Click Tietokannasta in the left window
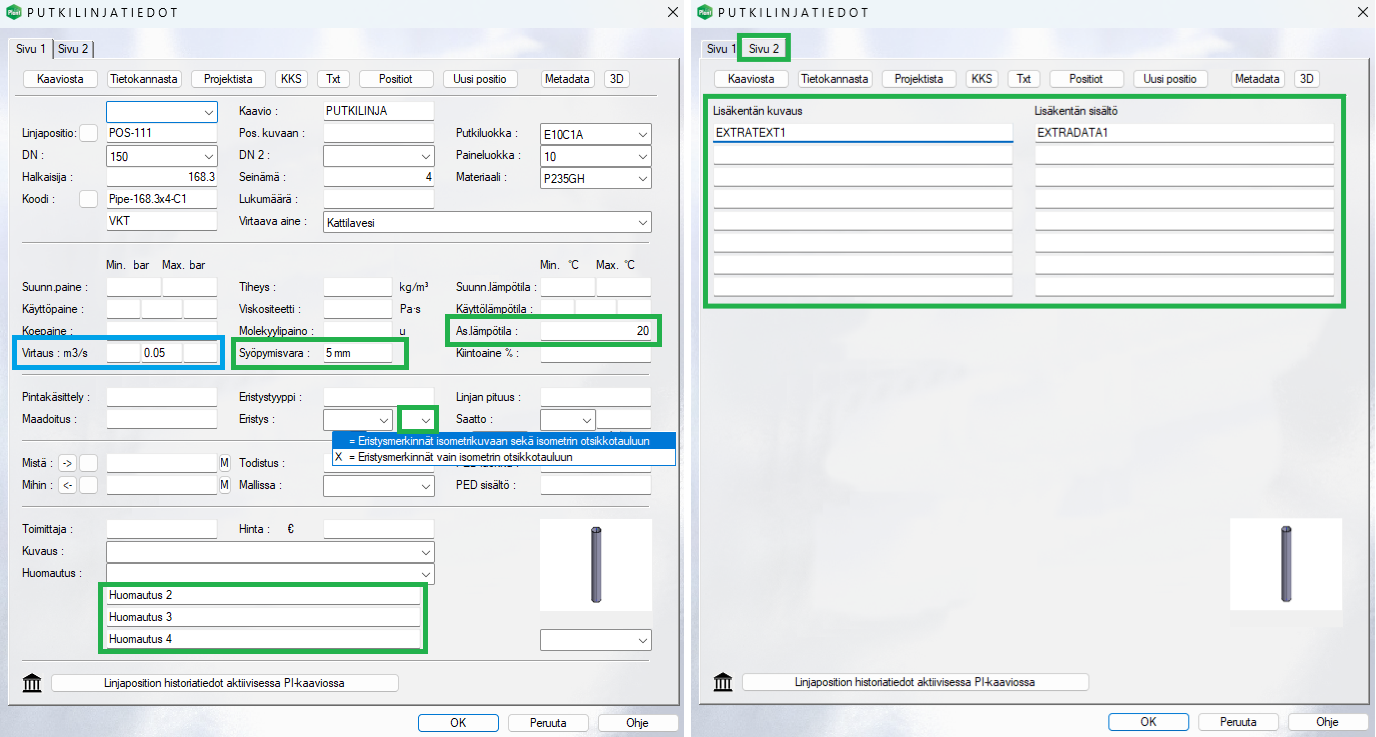The width and height of the screenshot is (1376, 737). (145, 79)
